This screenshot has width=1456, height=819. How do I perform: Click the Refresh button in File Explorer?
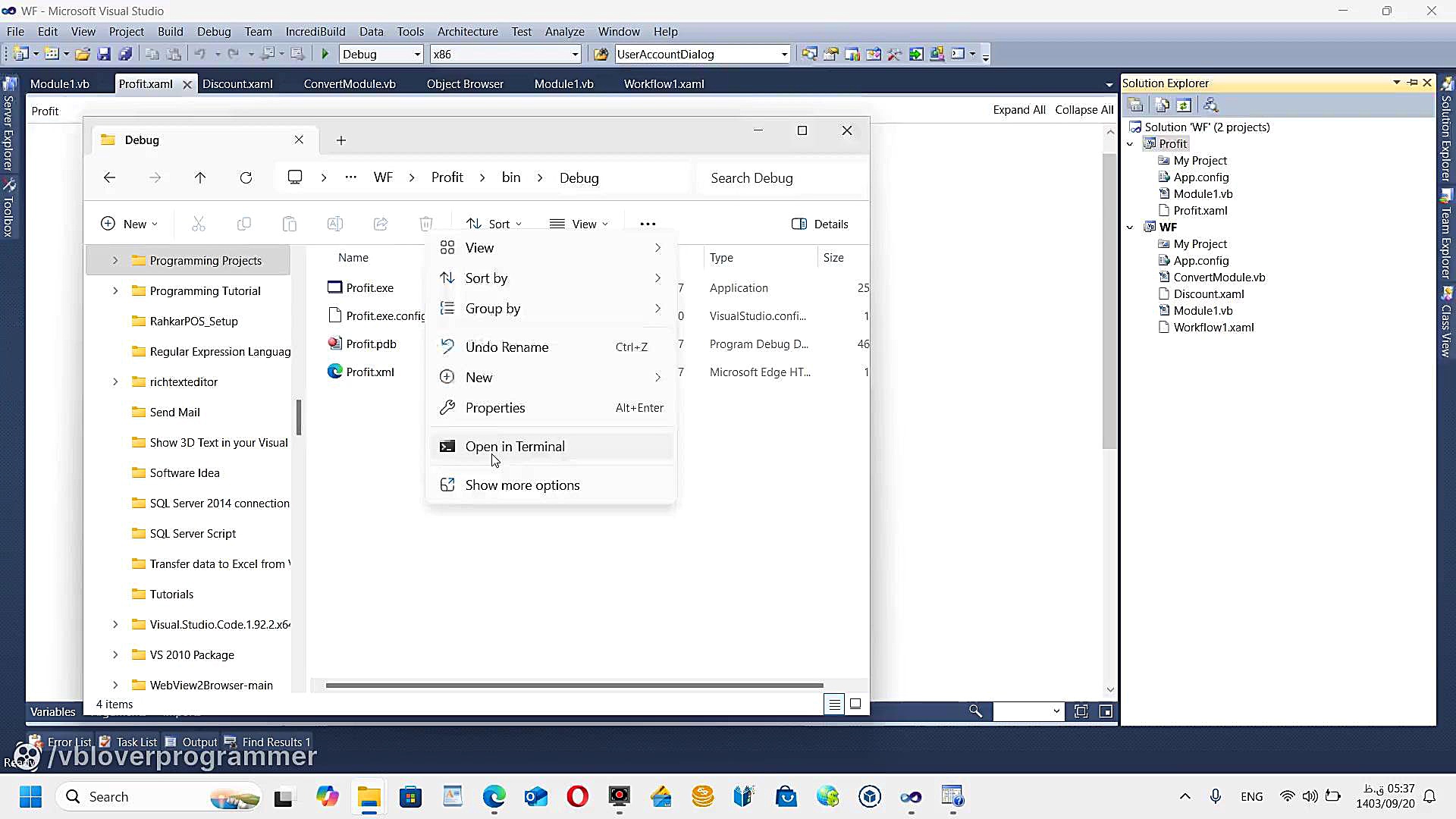[x=246, y=177]
